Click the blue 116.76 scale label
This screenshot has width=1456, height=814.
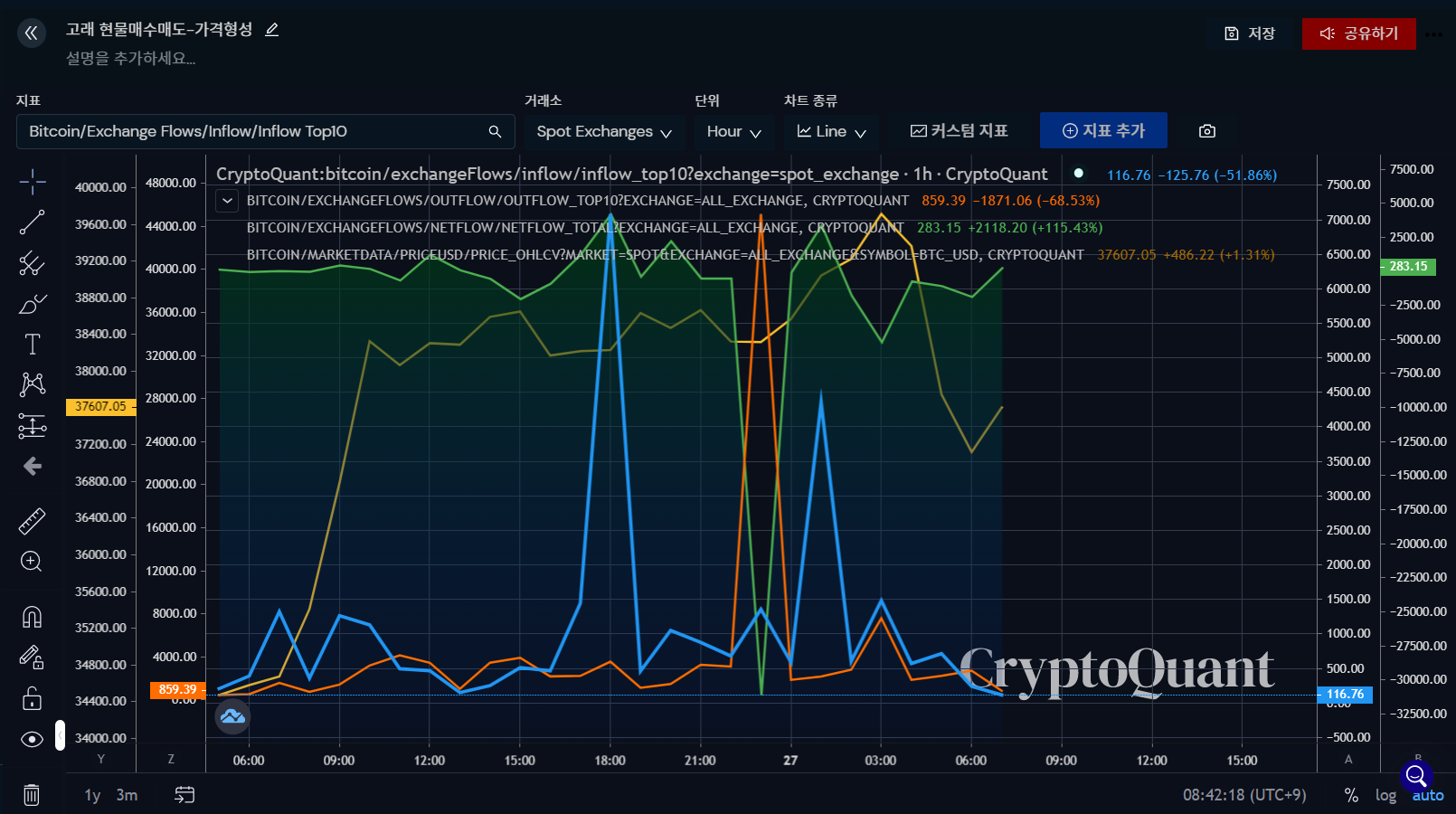[x=1345, y=695]
